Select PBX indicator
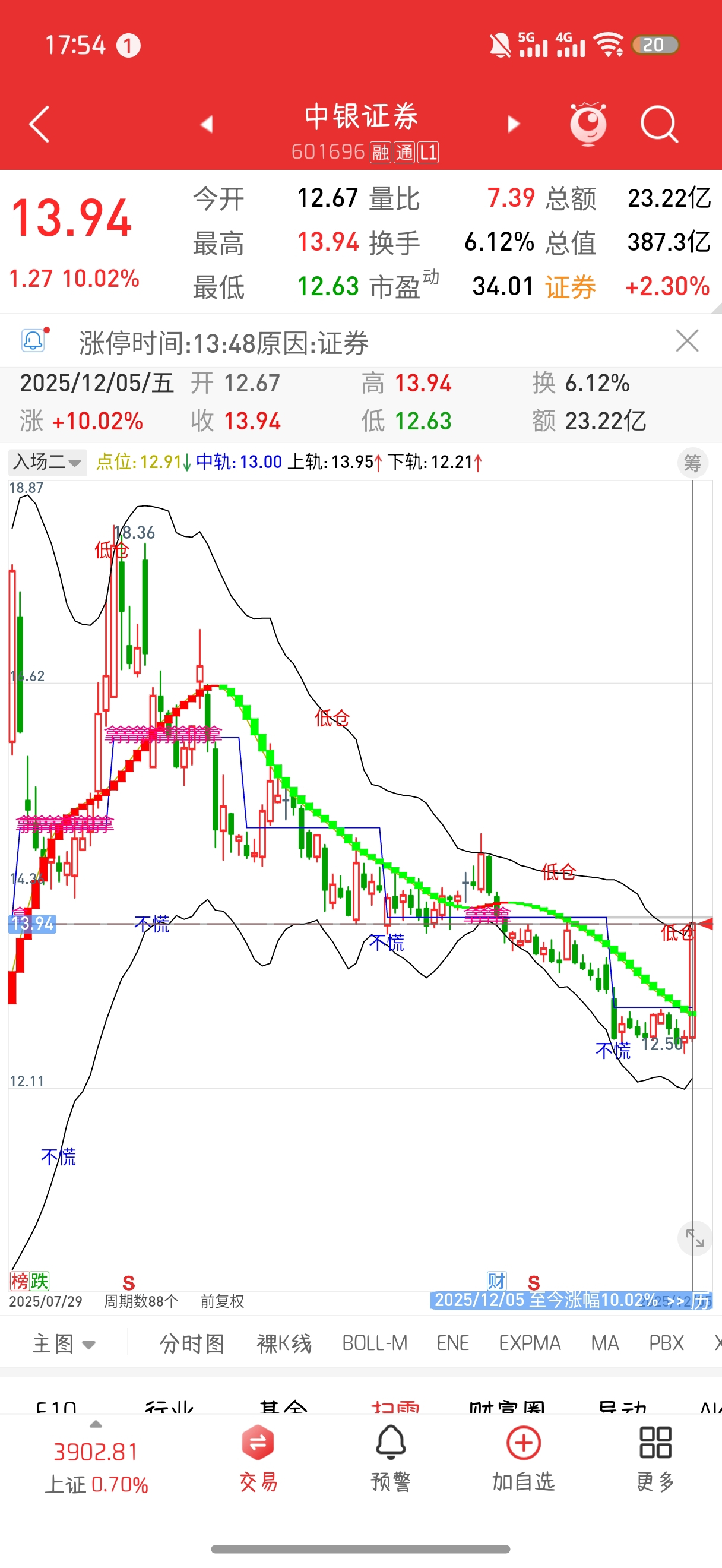The image size is (722, 1568). coord(666,1343)
